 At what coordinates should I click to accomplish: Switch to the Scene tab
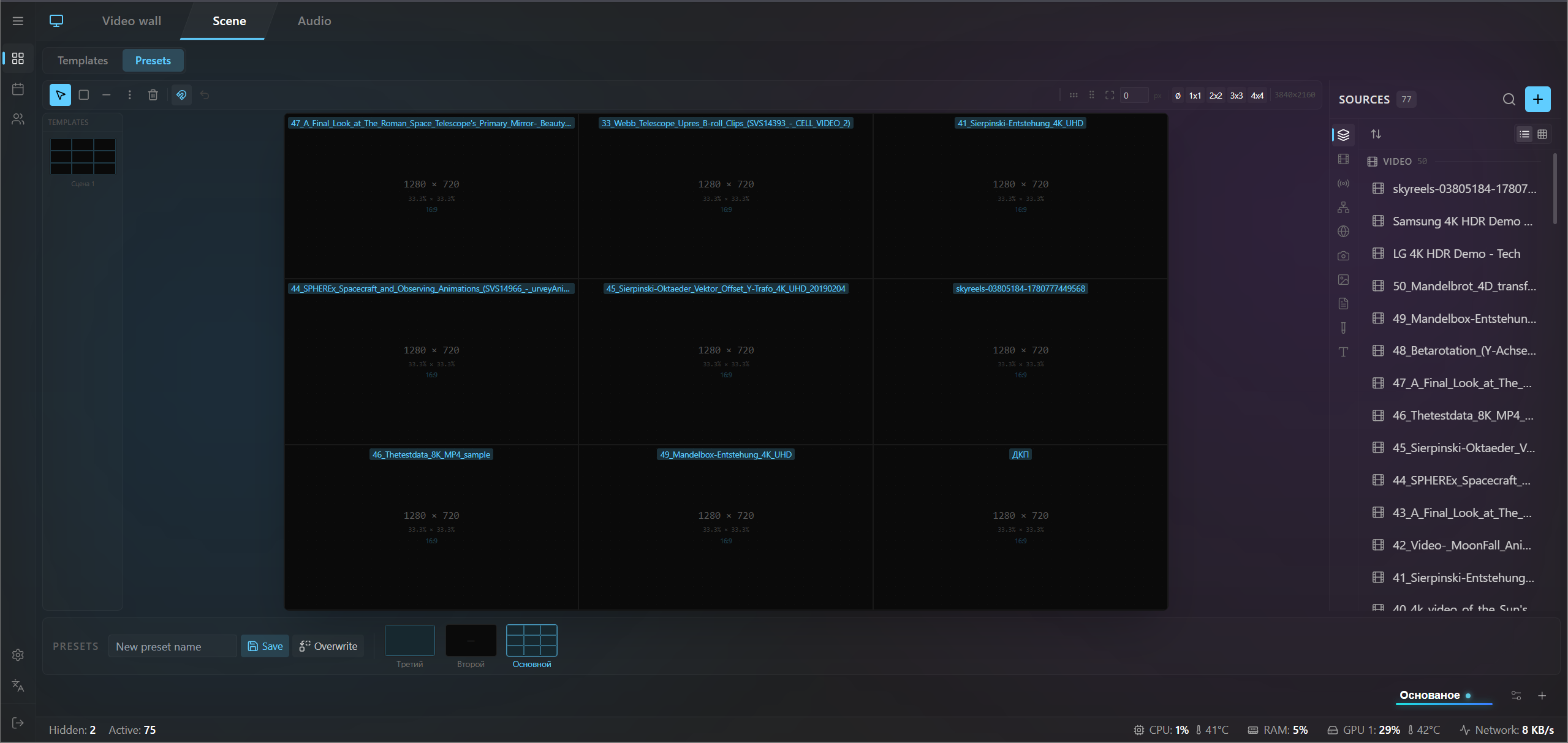[x=229, y=21]
